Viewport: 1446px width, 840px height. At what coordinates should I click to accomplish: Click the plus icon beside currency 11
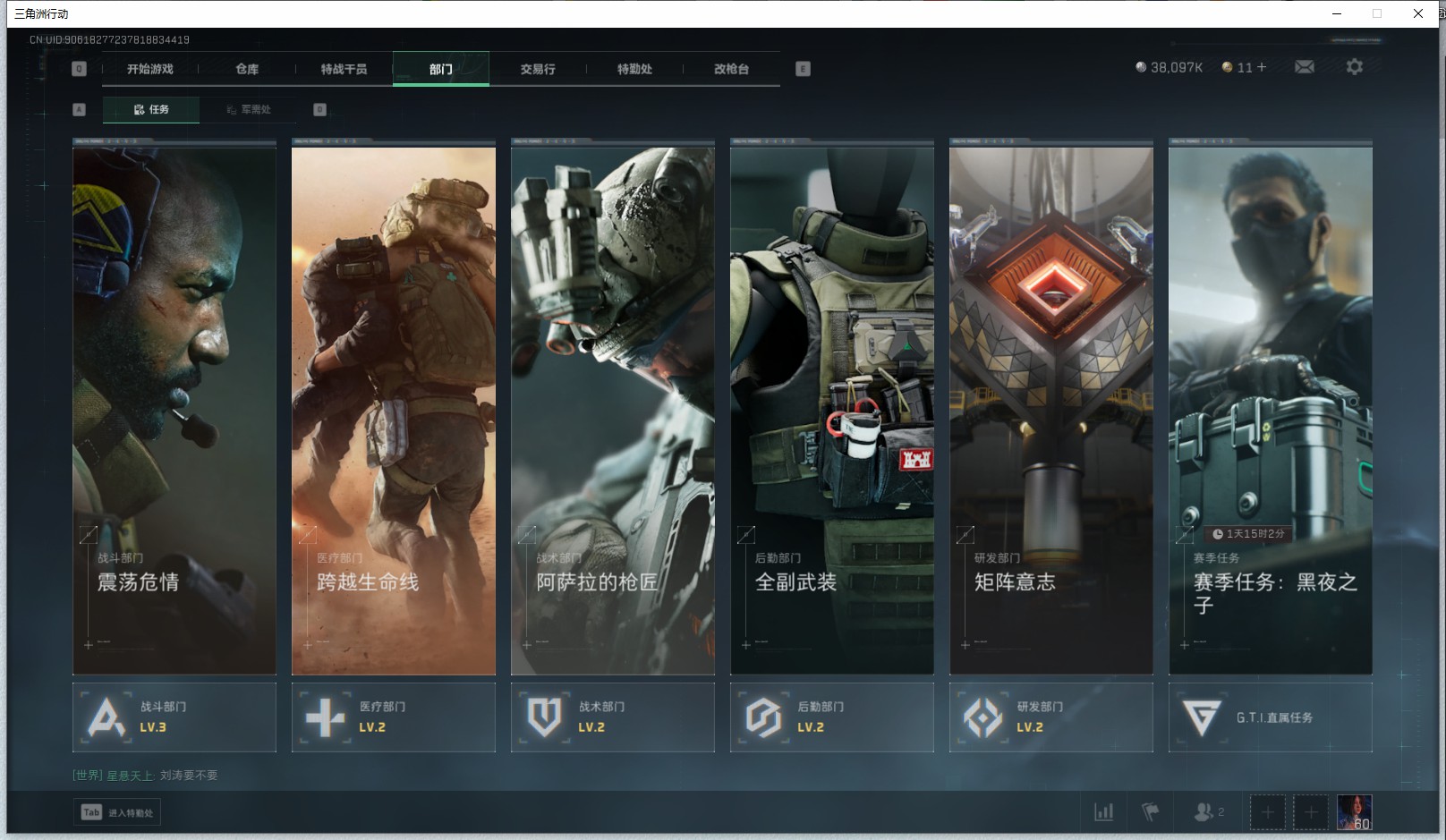pos(1262,67)
